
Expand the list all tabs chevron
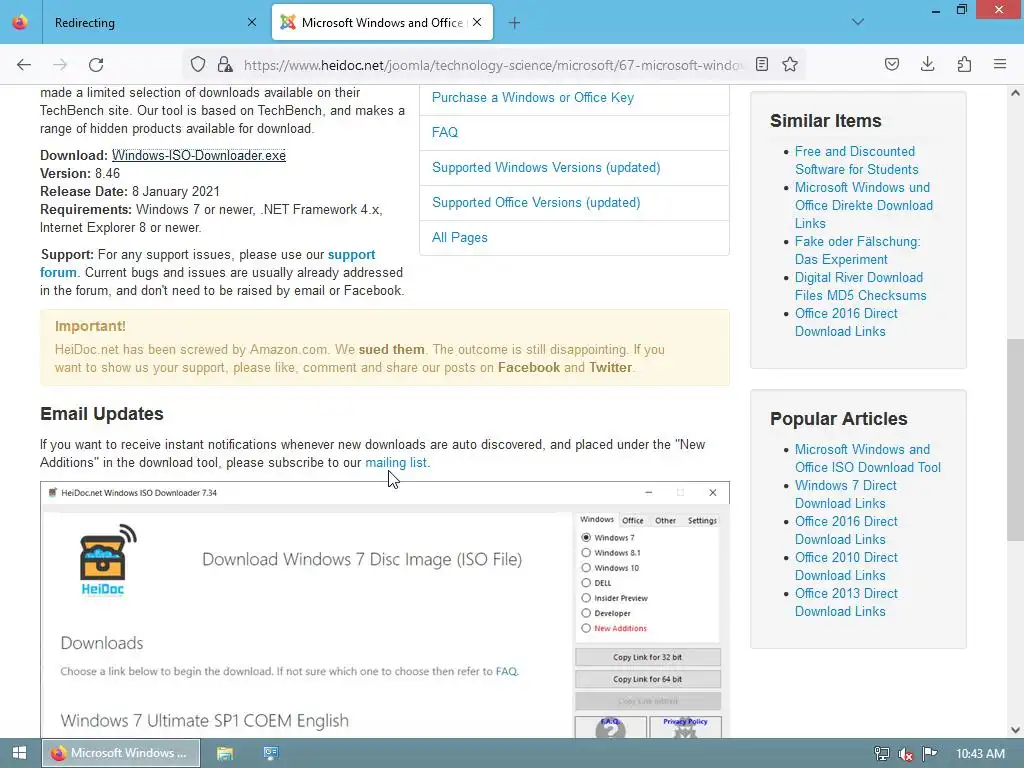point(857,22)
